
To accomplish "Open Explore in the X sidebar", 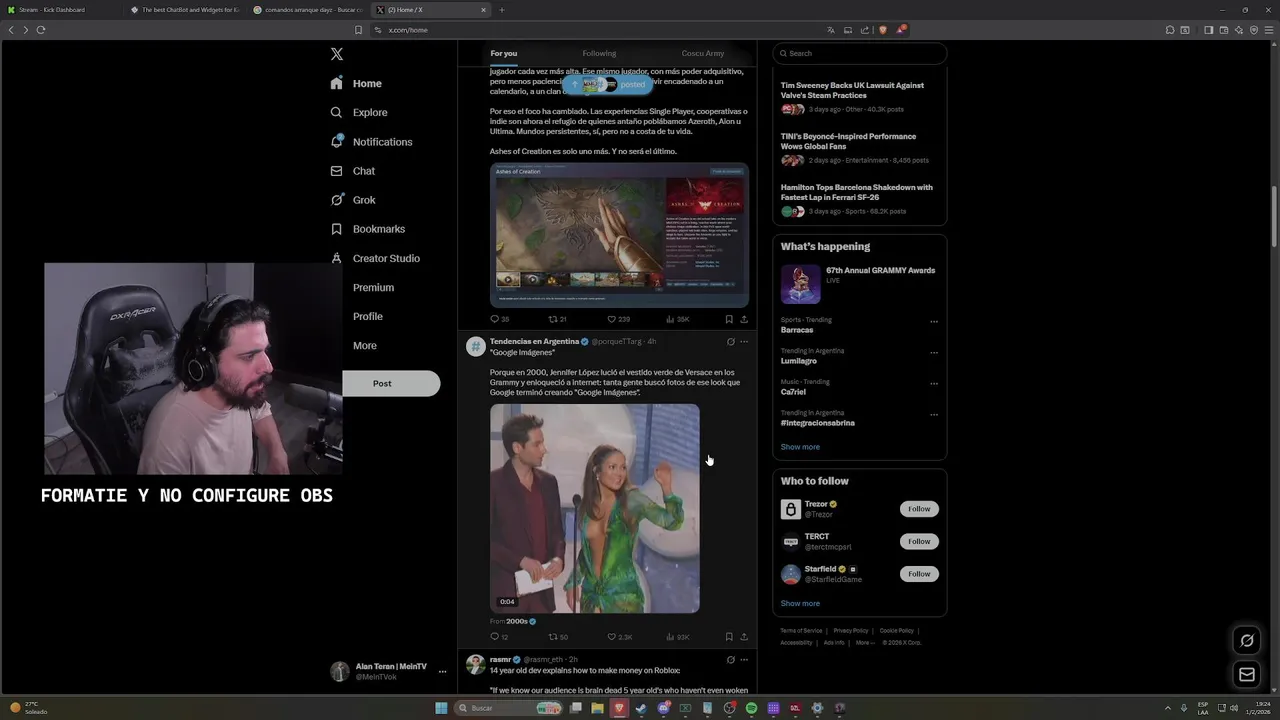I will 359,113.
